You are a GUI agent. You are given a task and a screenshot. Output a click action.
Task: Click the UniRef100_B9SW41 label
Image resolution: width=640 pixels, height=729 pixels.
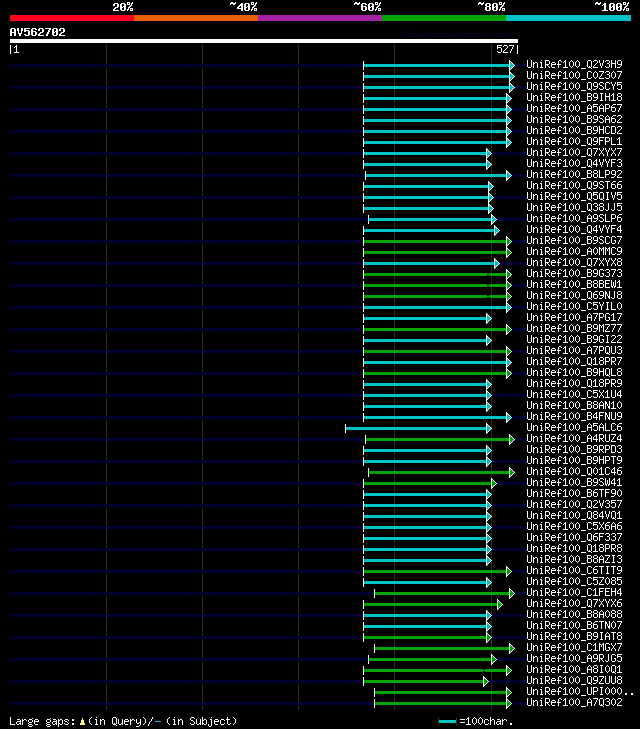(574, 483)
